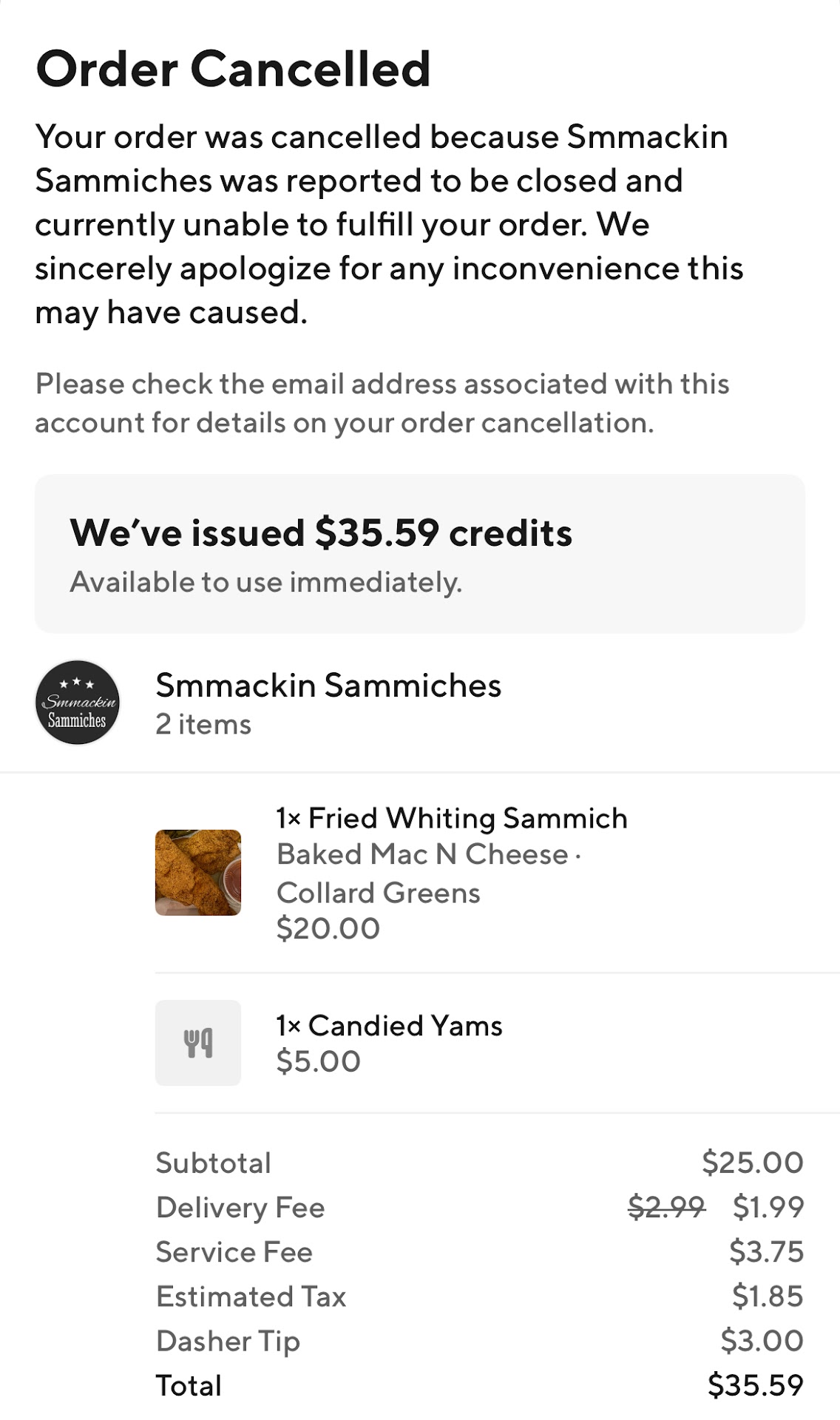840x1420 pixels.
Task: Click the Total $35.59 amount
Action: tap(755, 1384)
